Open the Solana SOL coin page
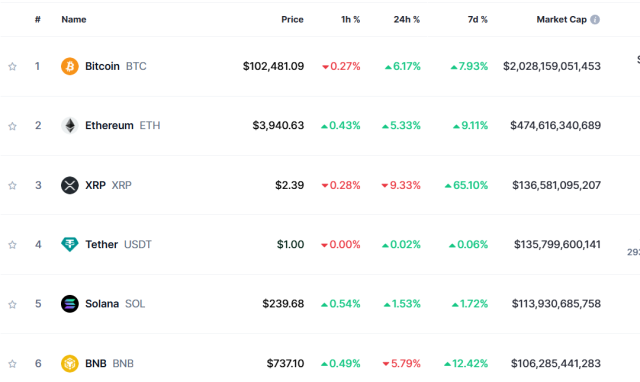Viewport: 640px width, 382px height. click(115, 304)
